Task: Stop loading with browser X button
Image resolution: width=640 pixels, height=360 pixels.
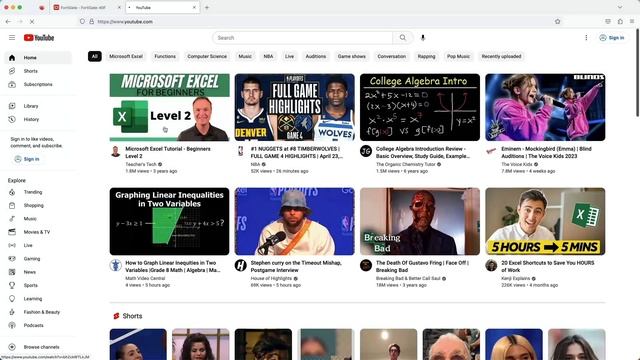Action: point(32,22)
